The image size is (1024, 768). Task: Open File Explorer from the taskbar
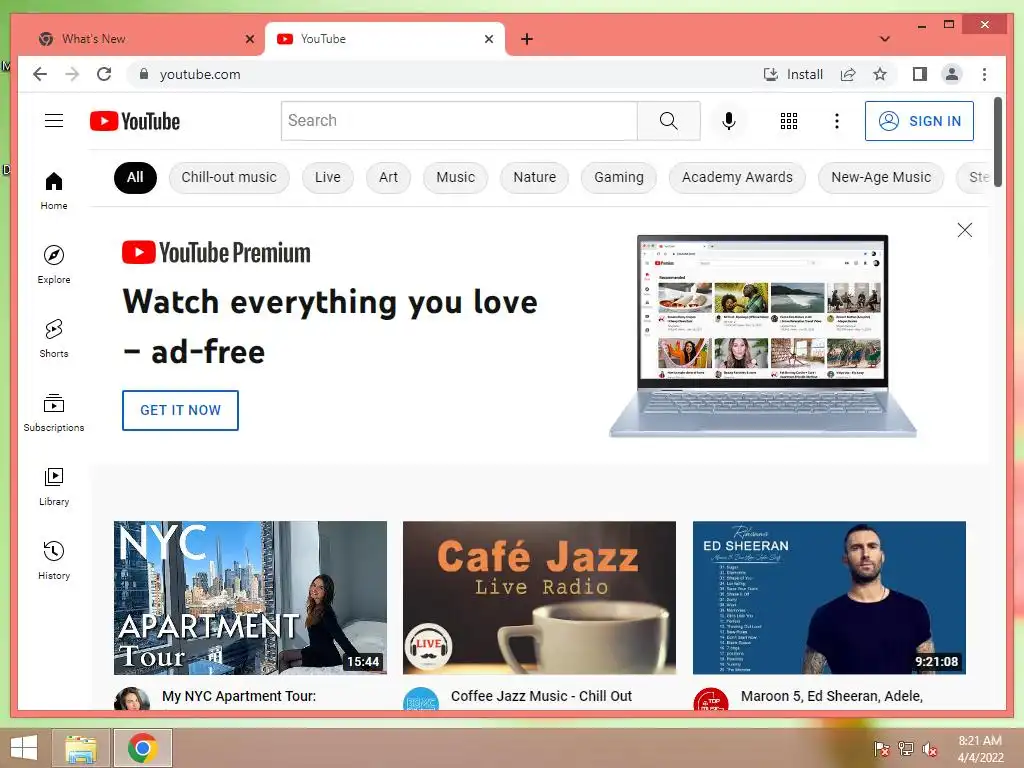[81, 748]
